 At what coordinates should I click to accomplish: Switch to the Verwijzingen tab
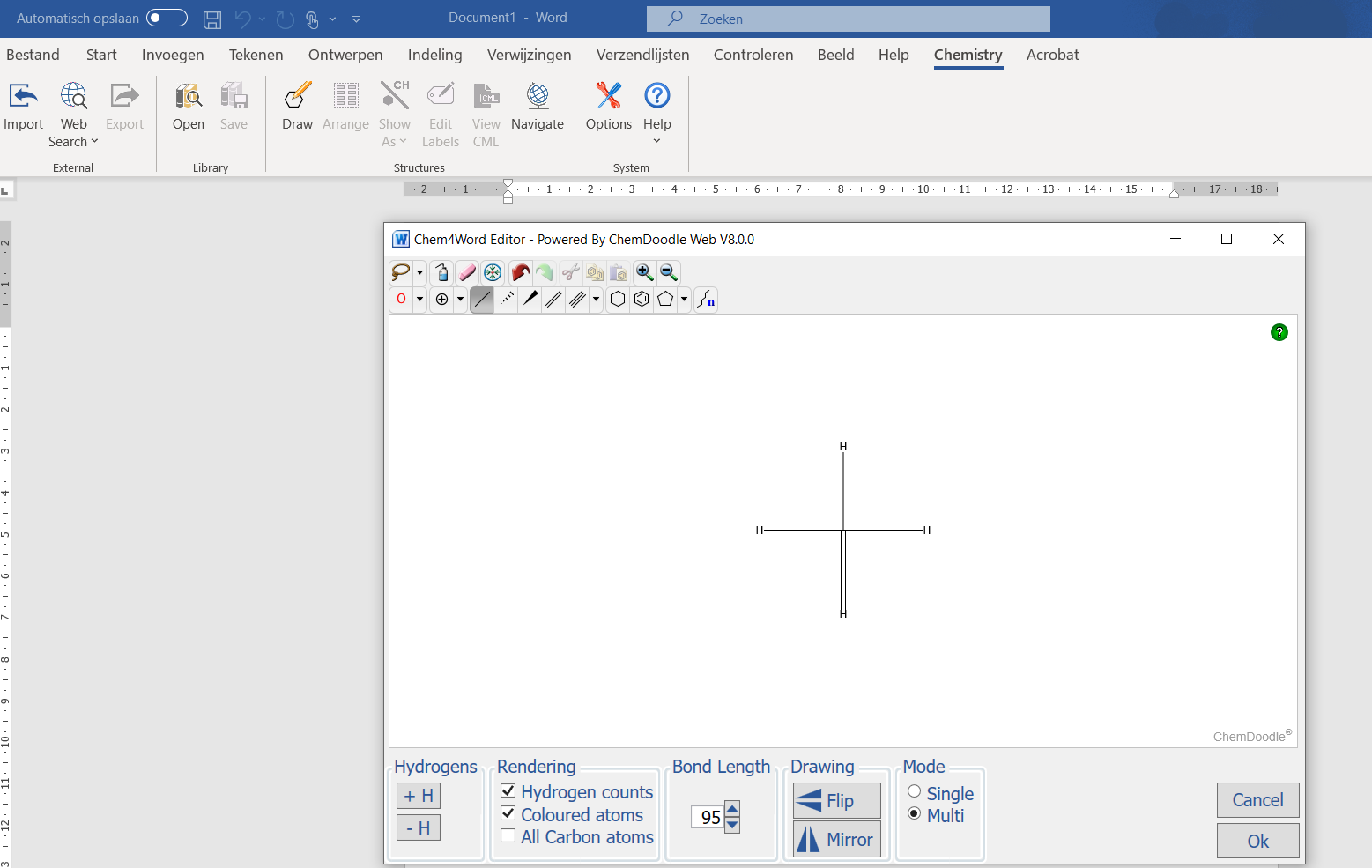[530, 55]
